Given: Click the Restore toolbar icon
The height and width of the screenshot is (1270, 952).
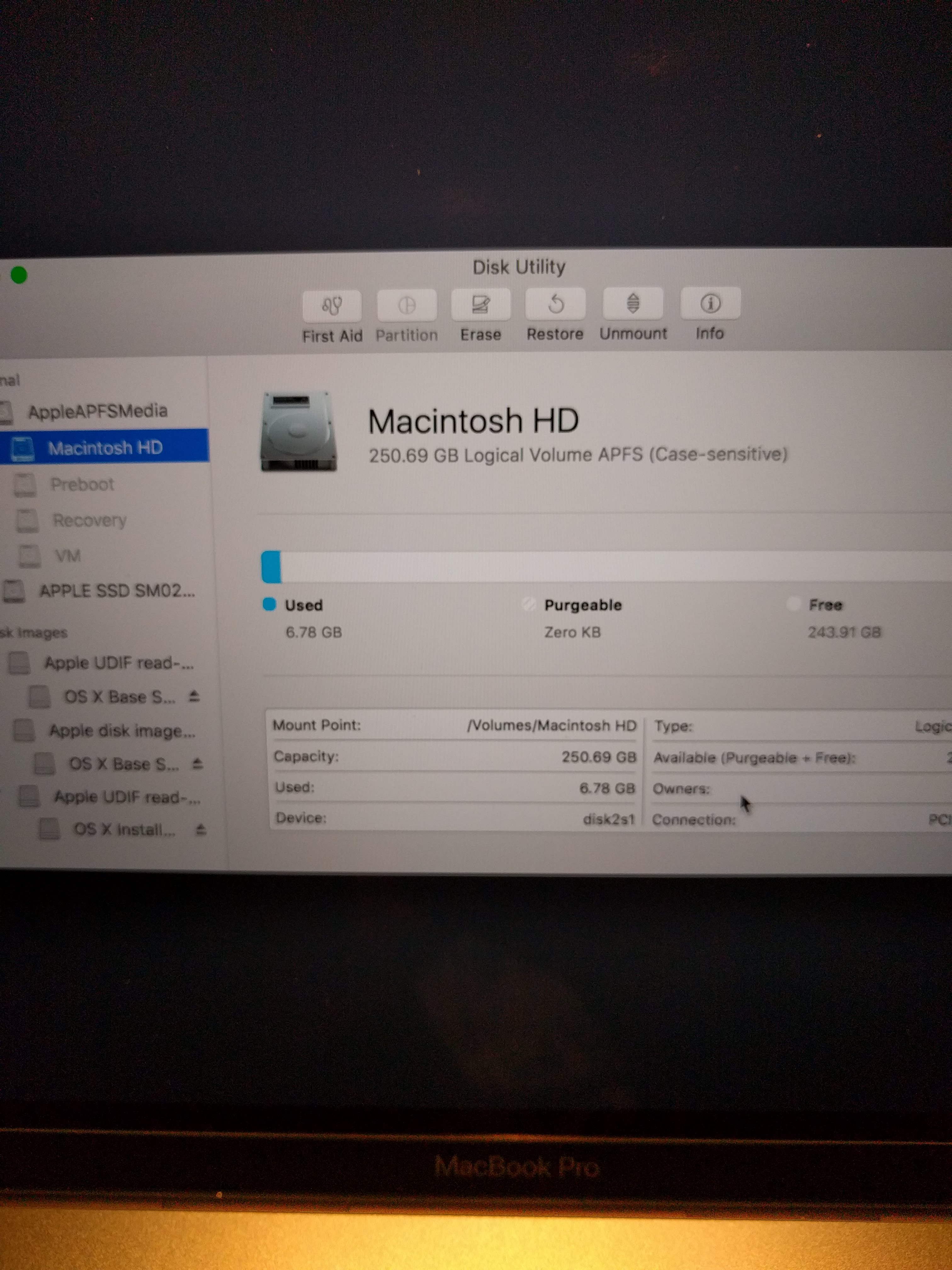Looking at the screenshot, I should 555,304.
